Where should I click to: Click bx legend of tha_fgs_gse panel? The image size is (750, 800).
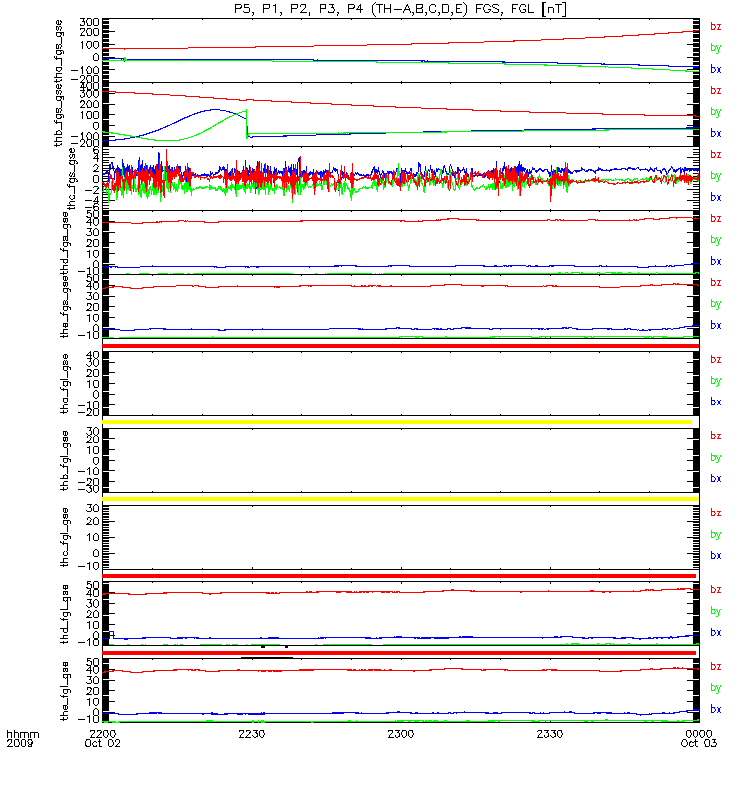(x=716, y=69)
